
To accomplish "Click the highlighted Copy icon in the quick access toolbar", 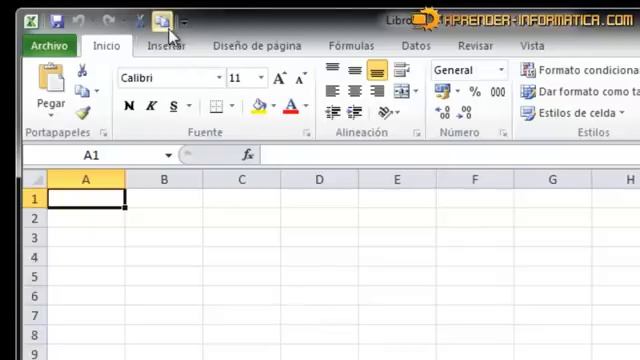I will [162, 21].
